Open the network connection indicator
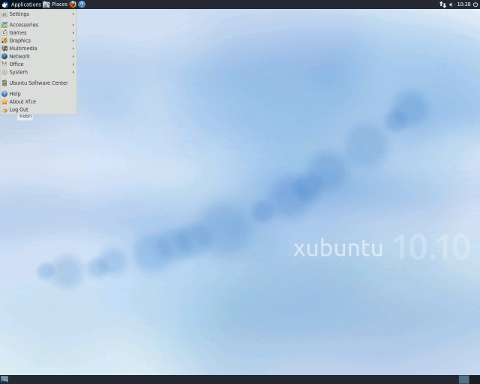480x384 pixels. tap(442, 4)
